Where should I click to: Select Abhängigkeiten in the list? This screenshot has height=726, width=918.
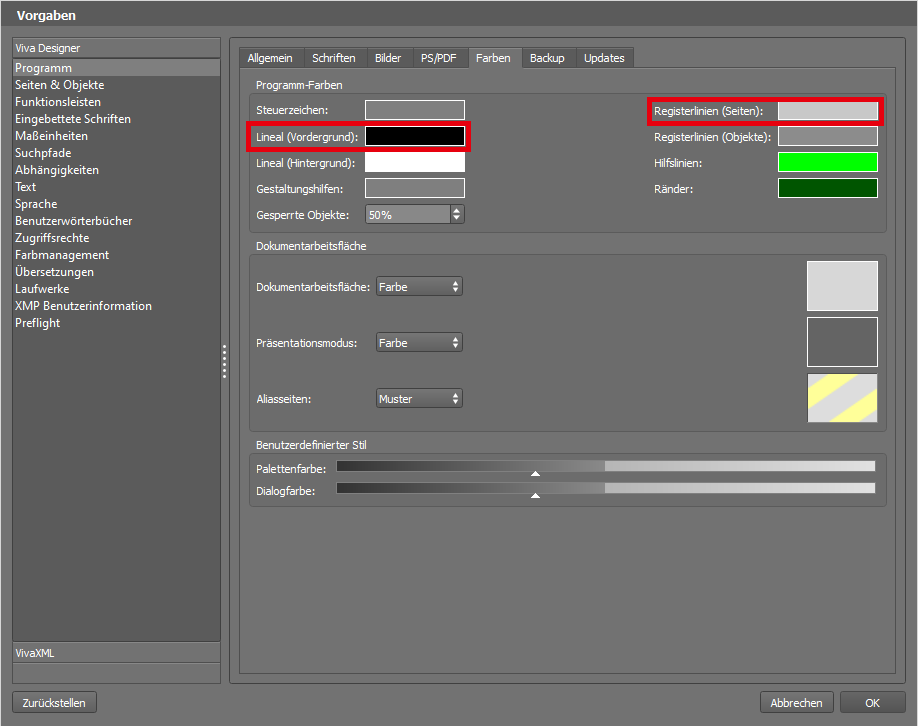click(x=117, y=170)
